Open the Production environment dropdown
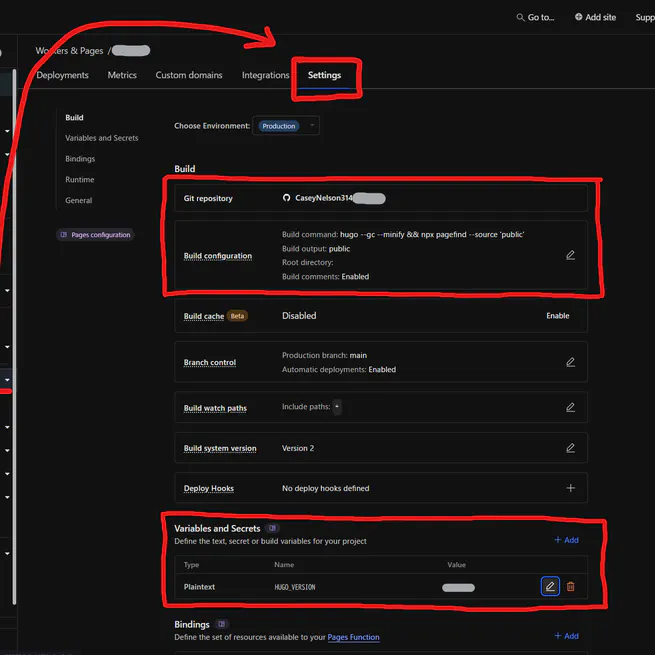This screenshot has height=655, width=655. click(288, 126)
